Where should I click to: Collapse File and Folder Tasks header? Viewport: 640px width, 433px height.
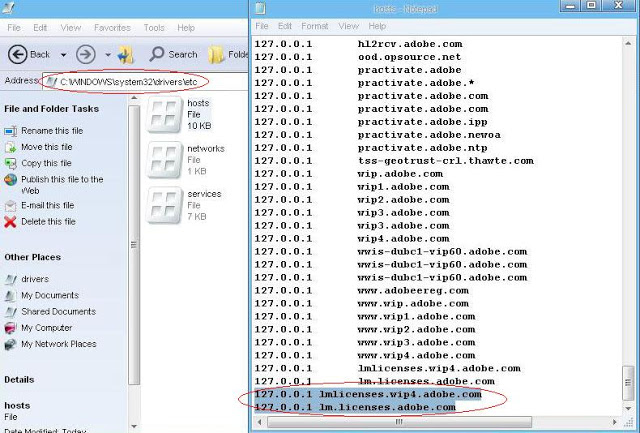(x=51, y=109)
